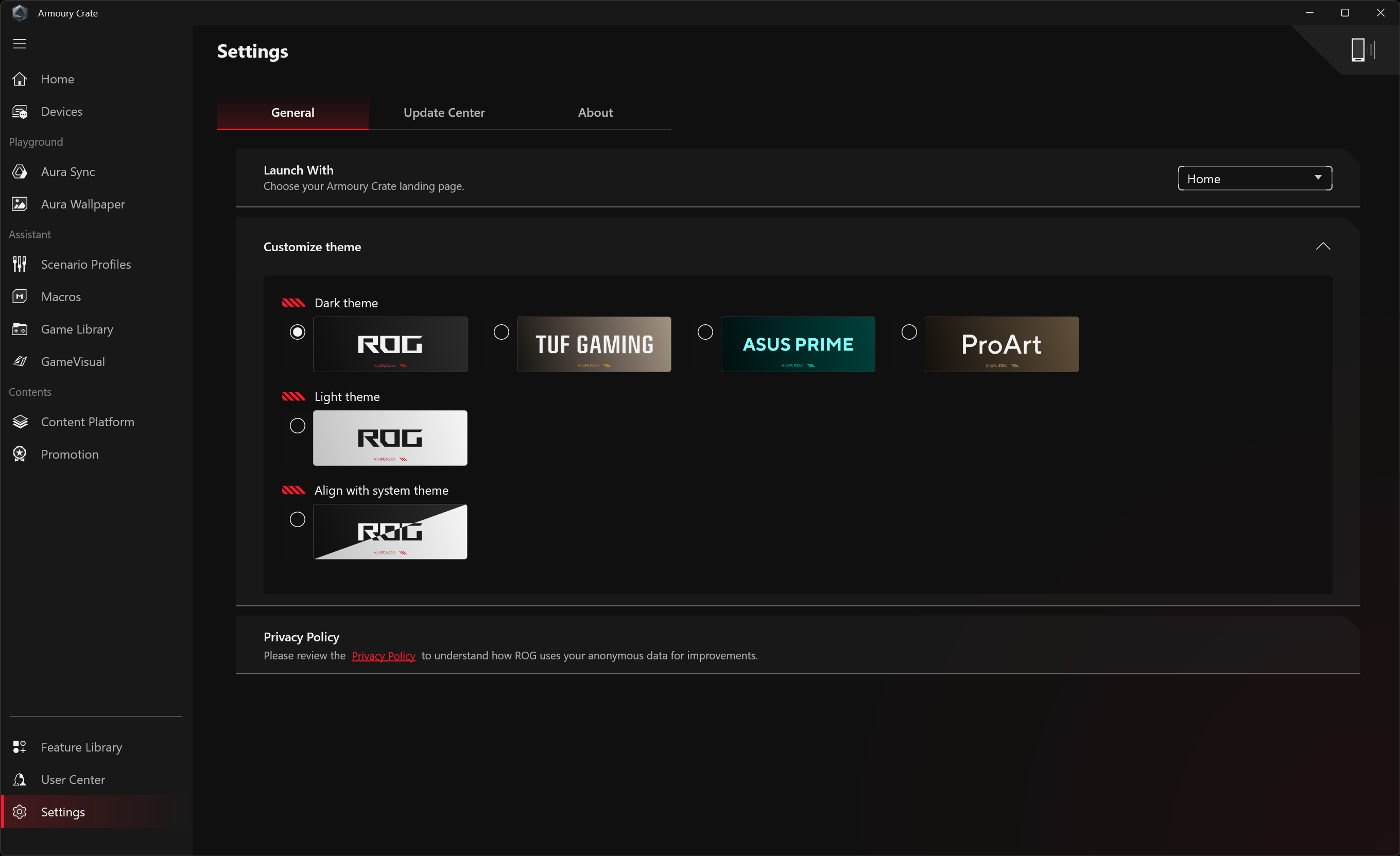The image size is (1400, 856).
Task: Open the Launch With Home dropdown
Action: click(1255, 179)
